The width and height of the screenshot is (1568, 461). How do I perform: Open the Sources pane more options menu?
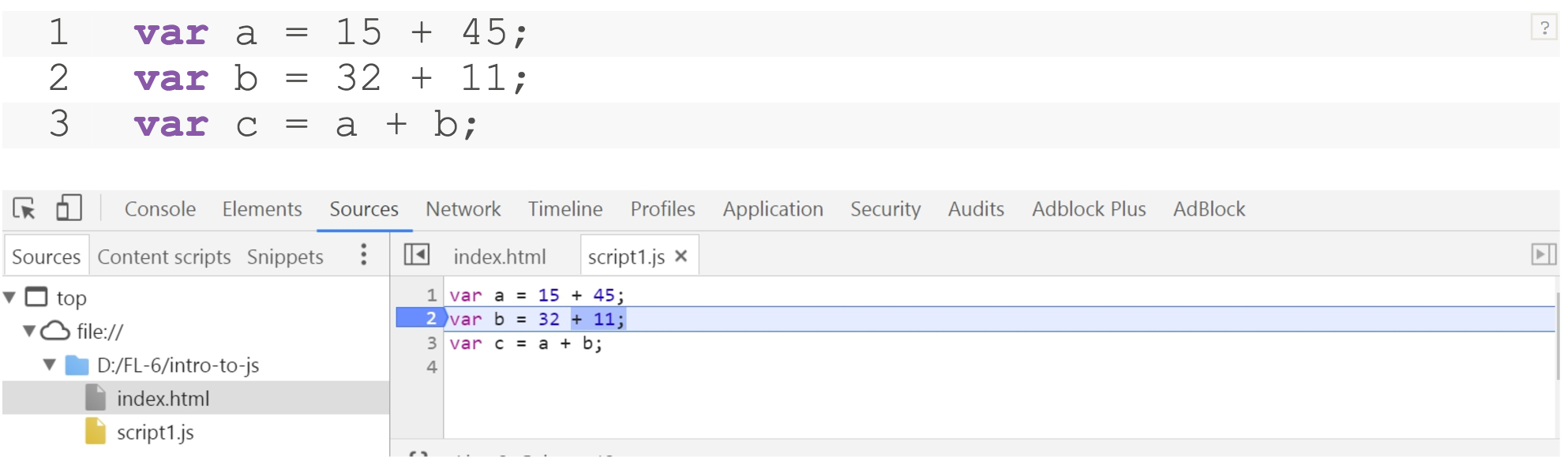[363, 255]
